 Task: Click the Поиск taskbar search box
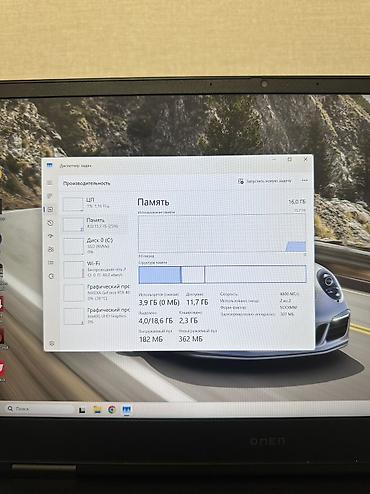[37, 409]
